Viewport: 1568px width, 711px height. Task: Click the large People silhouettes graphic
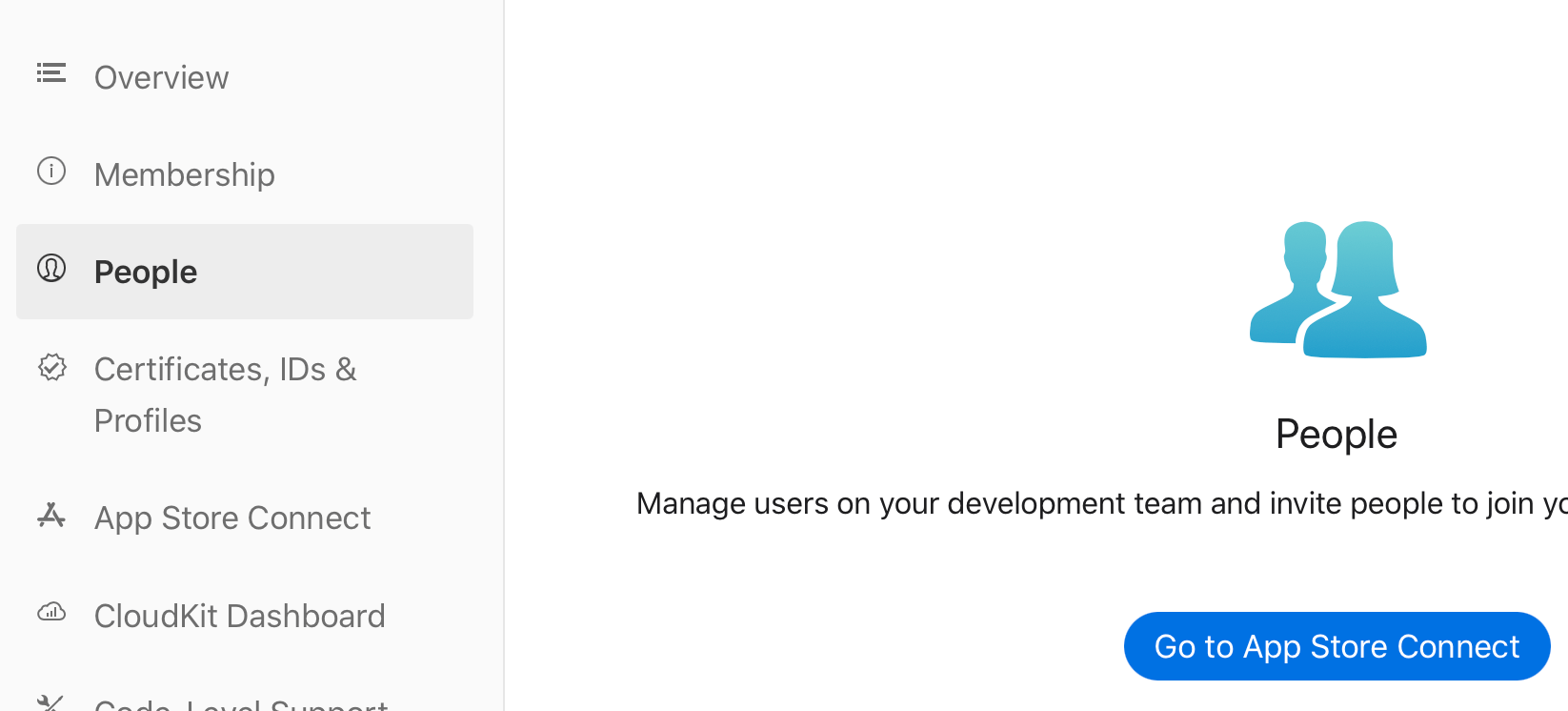(1337, 290)
